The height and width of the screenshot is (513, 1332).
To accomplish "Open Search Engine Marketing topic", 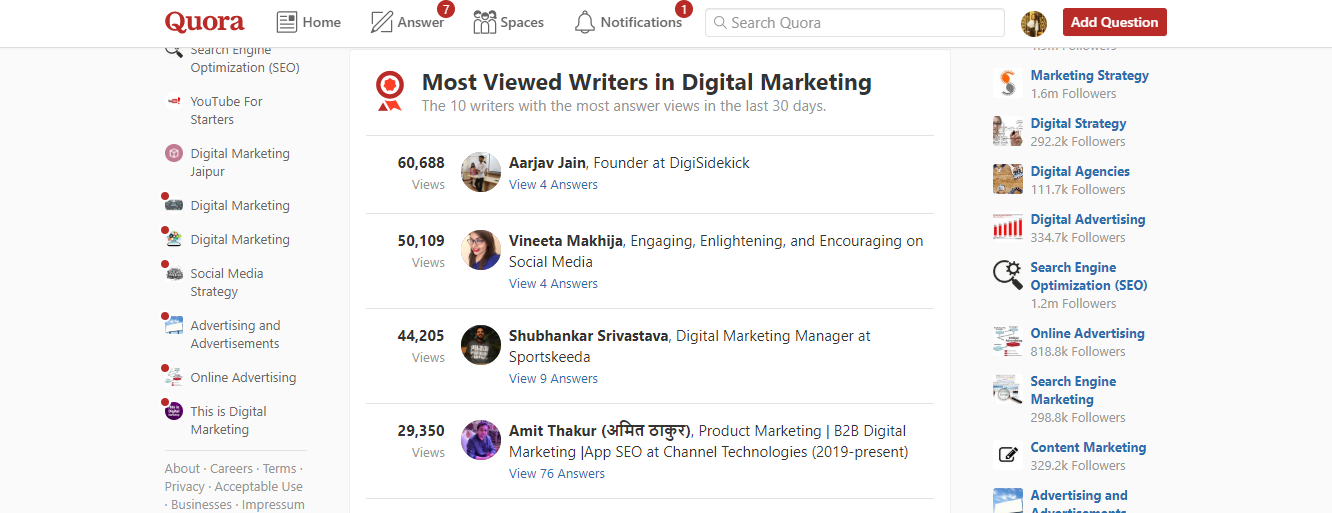I will pos(1073,390).
